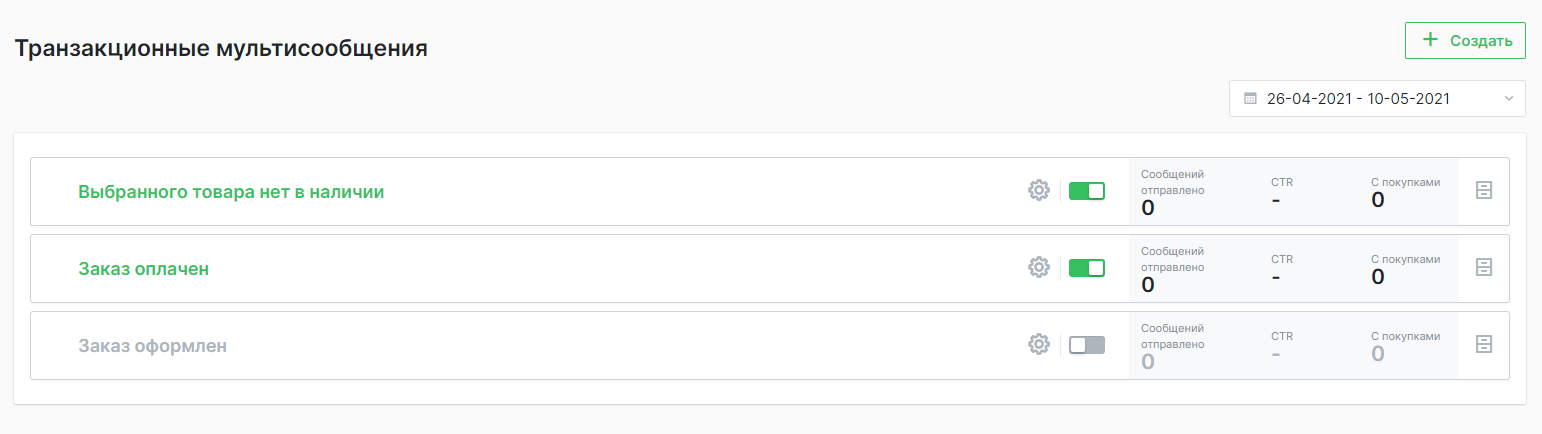Open the "Заказ оформлен" message

152,346
